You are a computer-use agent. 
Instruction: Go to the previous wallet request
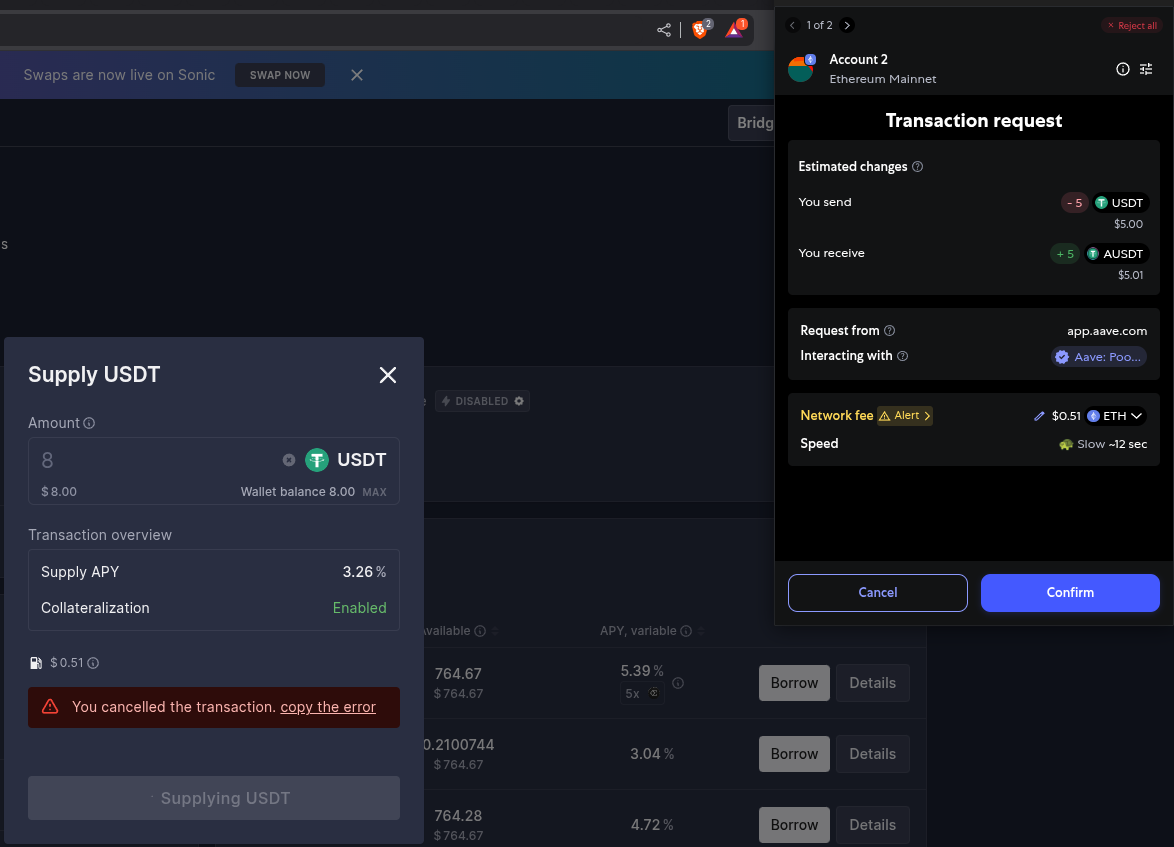(792, 25)
